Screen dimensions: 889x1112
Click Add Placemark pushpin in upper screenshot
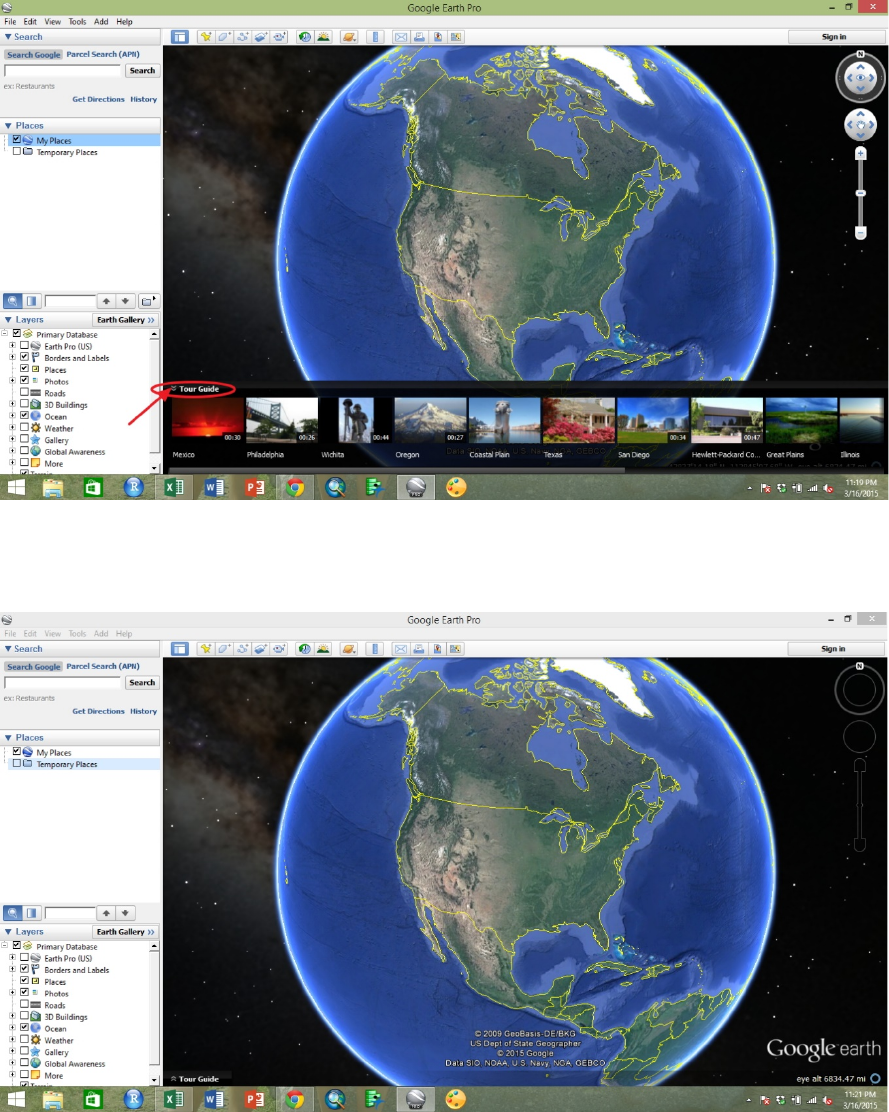[x=206, y=37]
